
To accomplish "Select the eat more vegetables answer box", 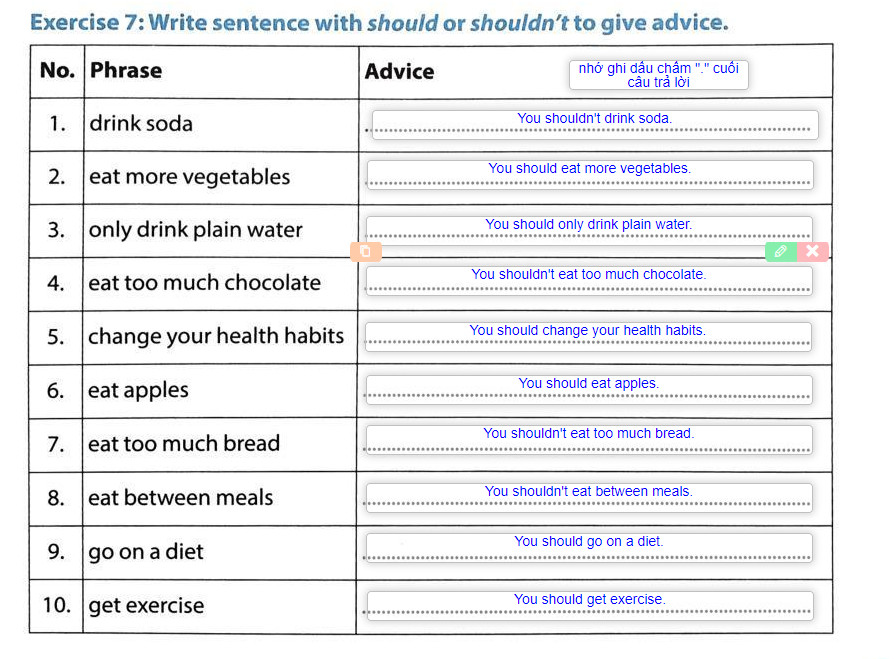I will [589, 174].
